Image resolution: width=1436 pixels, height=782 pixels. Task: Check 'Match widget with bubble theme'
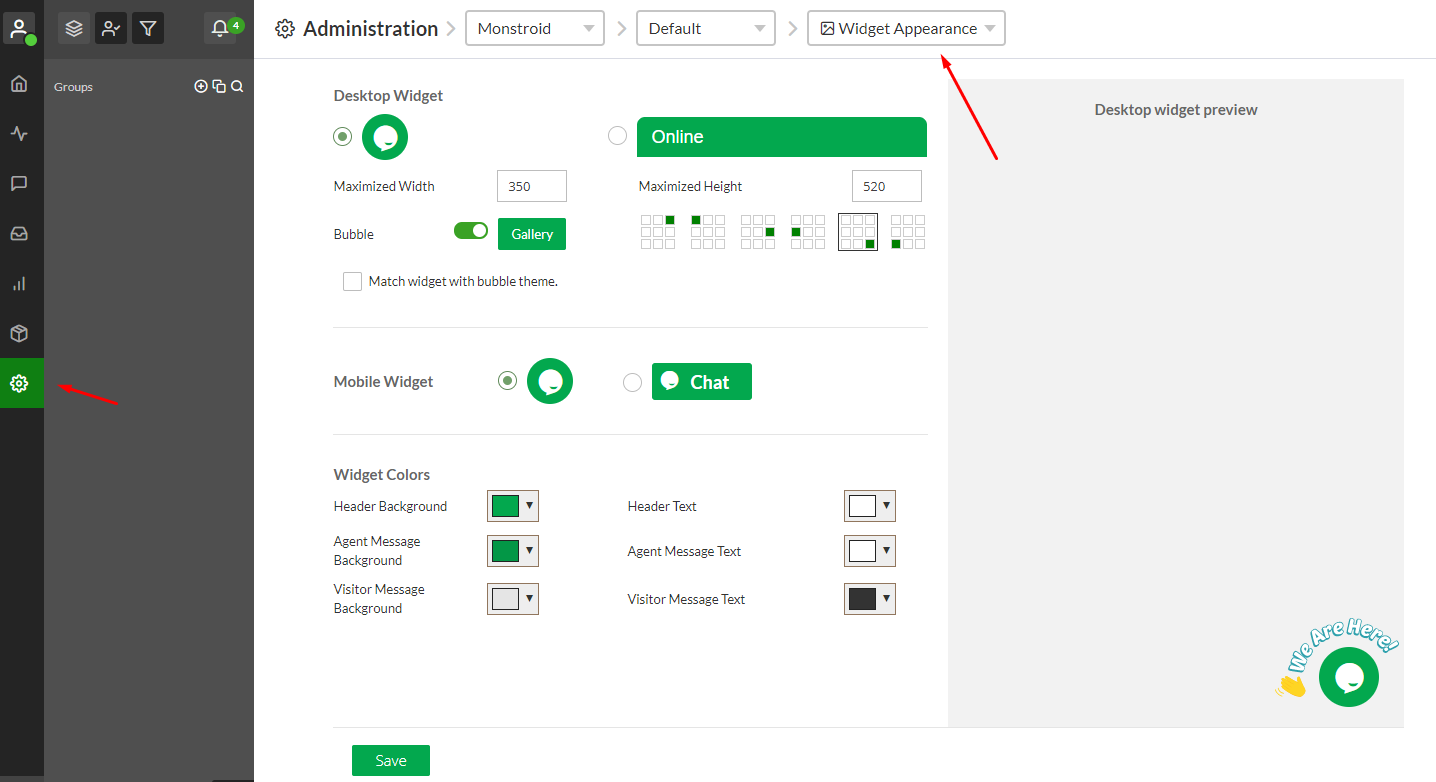(x=352, y=282)
